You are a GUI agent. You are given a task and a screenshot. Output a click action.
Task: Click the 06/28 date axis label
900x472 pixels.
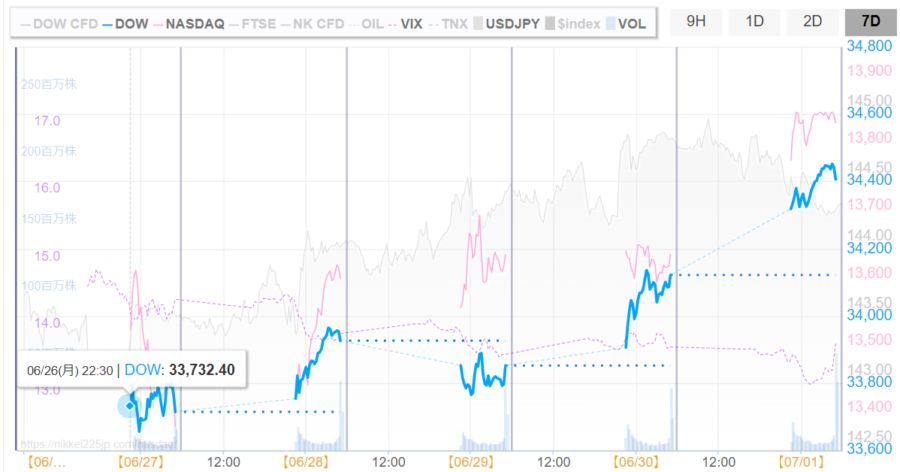click(306, 462)
